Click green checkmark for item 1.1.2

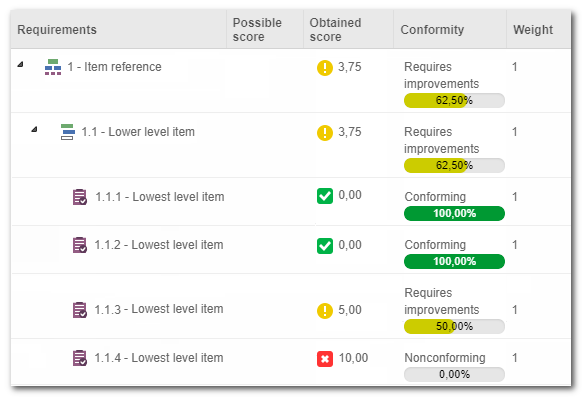coord(325,246)
